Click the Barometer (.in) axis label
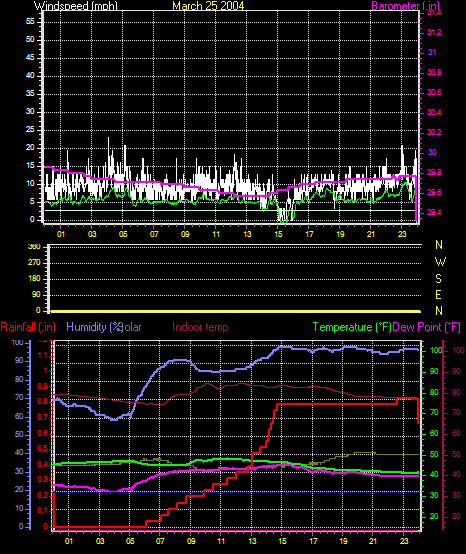 [x=406, y=6]
